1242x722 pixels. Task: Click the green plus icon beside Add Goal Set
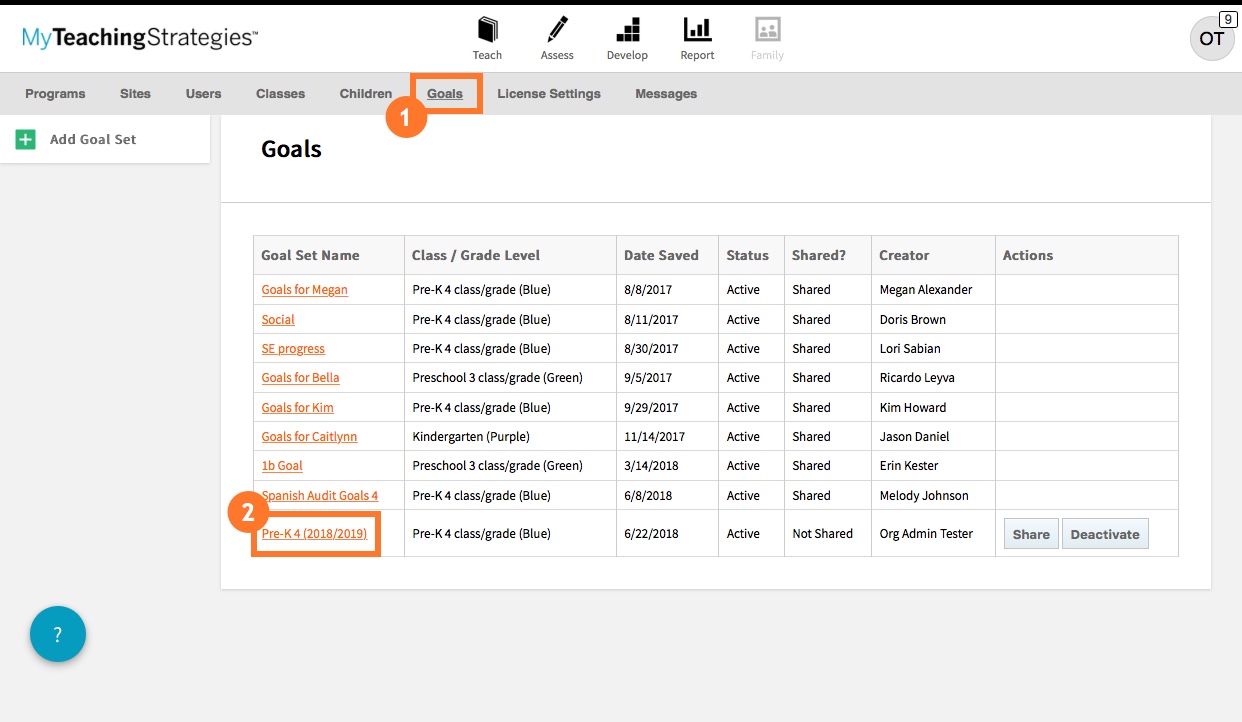click(x=25, y=139)
